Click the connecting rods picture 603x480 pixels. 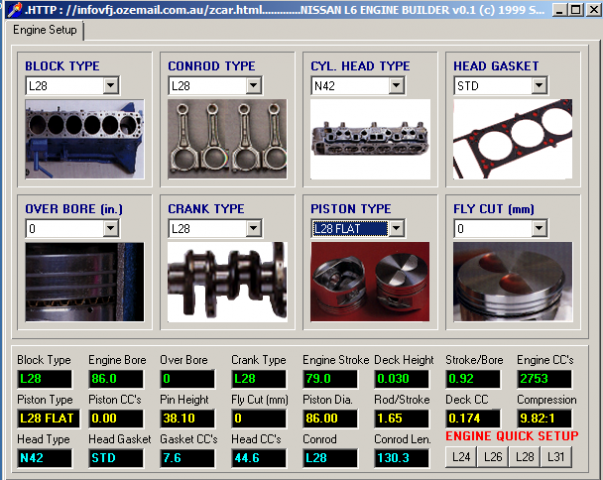[227, 137]
